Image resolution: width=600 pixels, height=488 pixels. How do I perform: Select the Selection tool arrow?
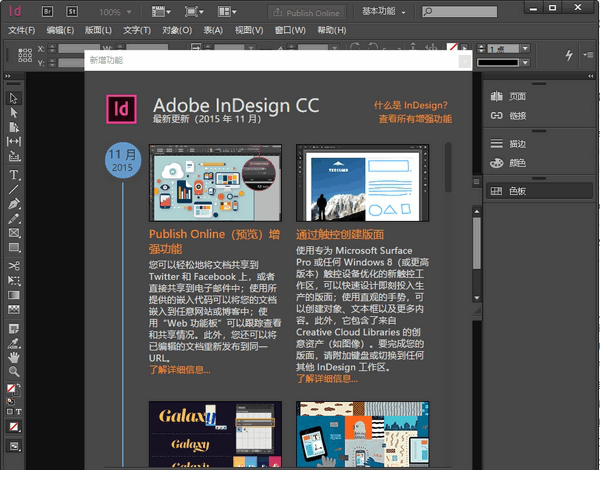(14, 98)
